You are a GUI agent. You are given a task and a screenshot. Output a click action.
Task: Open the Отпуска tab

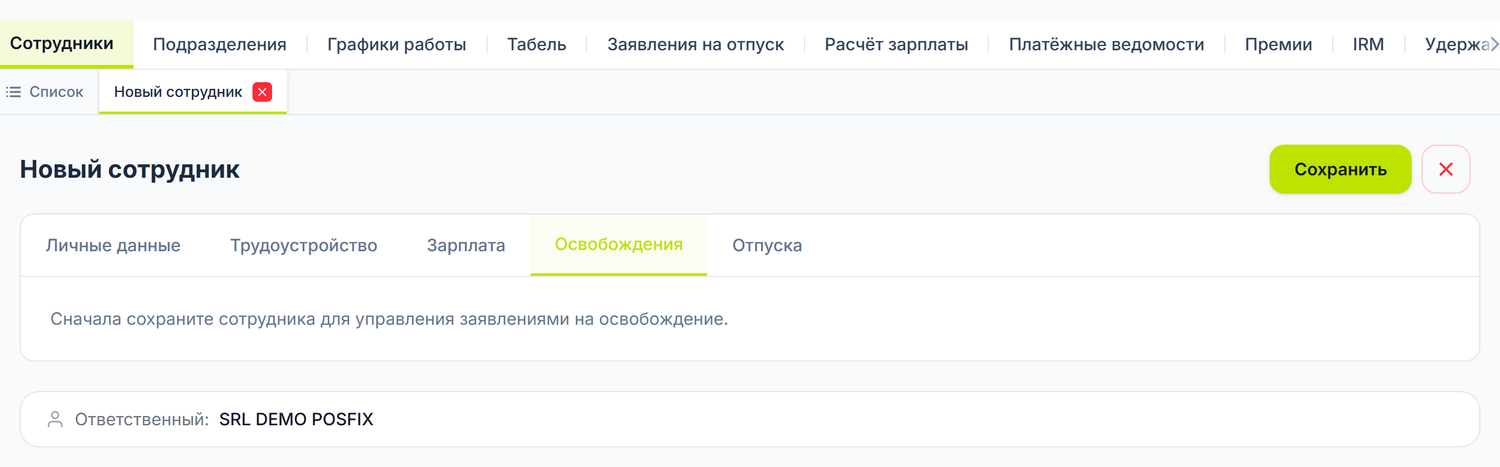[767, 245]
